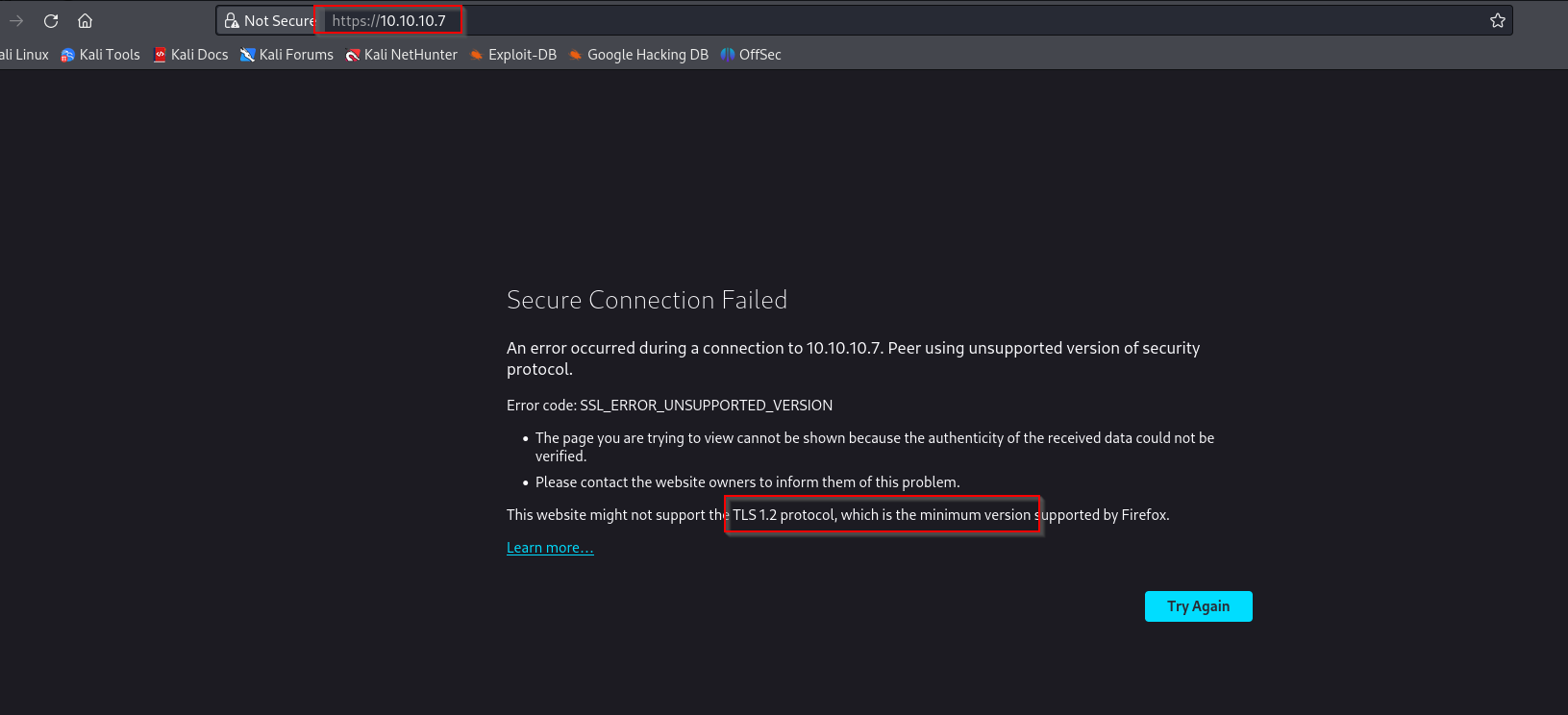The height and width of the screenshot is (715, 1568).
Task: Reload the current page
Action: [x=51, y=20]
